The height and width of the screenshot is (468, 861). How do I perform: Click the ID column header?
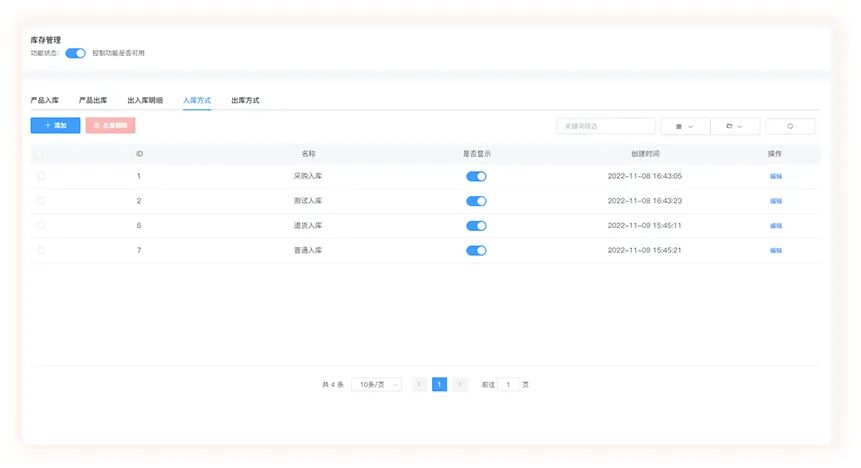point(139,154)
